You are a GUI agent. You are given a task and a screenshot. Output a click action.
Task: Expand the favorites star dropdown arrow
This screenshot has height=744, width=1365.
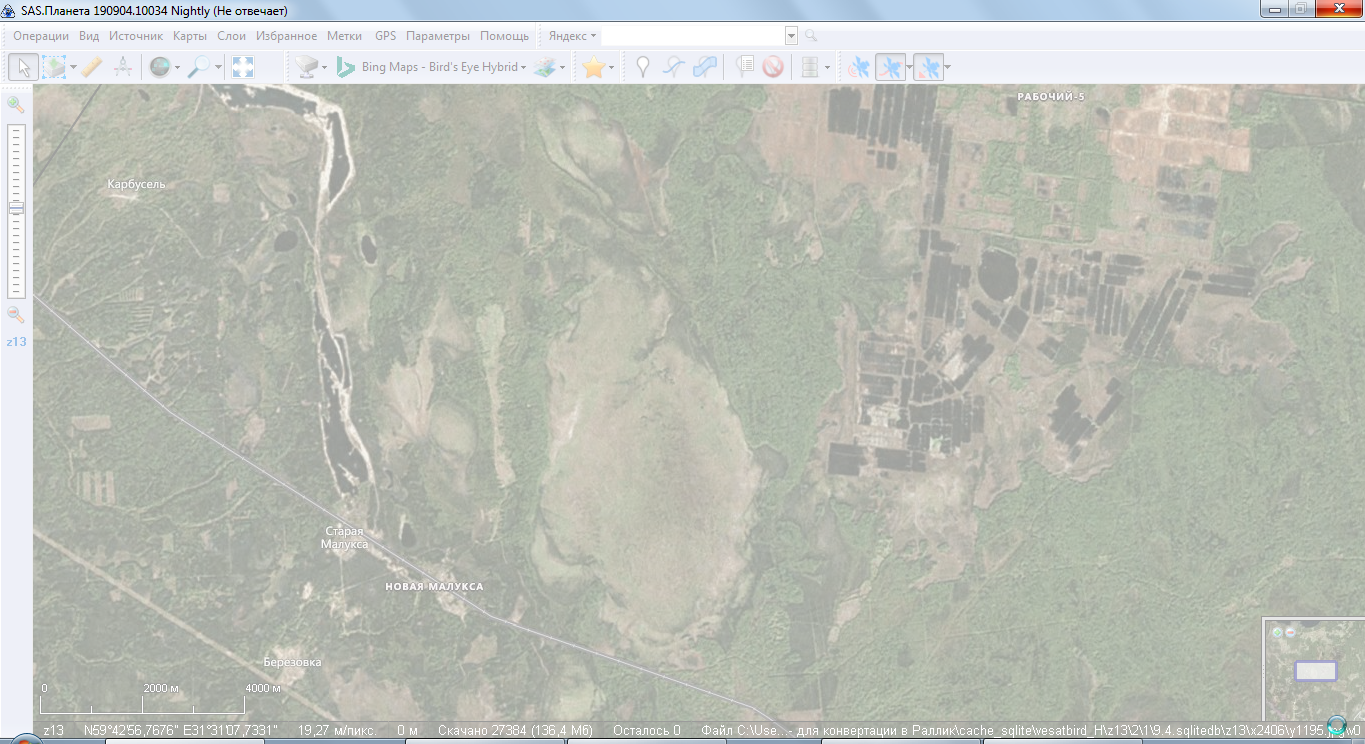click(x=611, y=68)
